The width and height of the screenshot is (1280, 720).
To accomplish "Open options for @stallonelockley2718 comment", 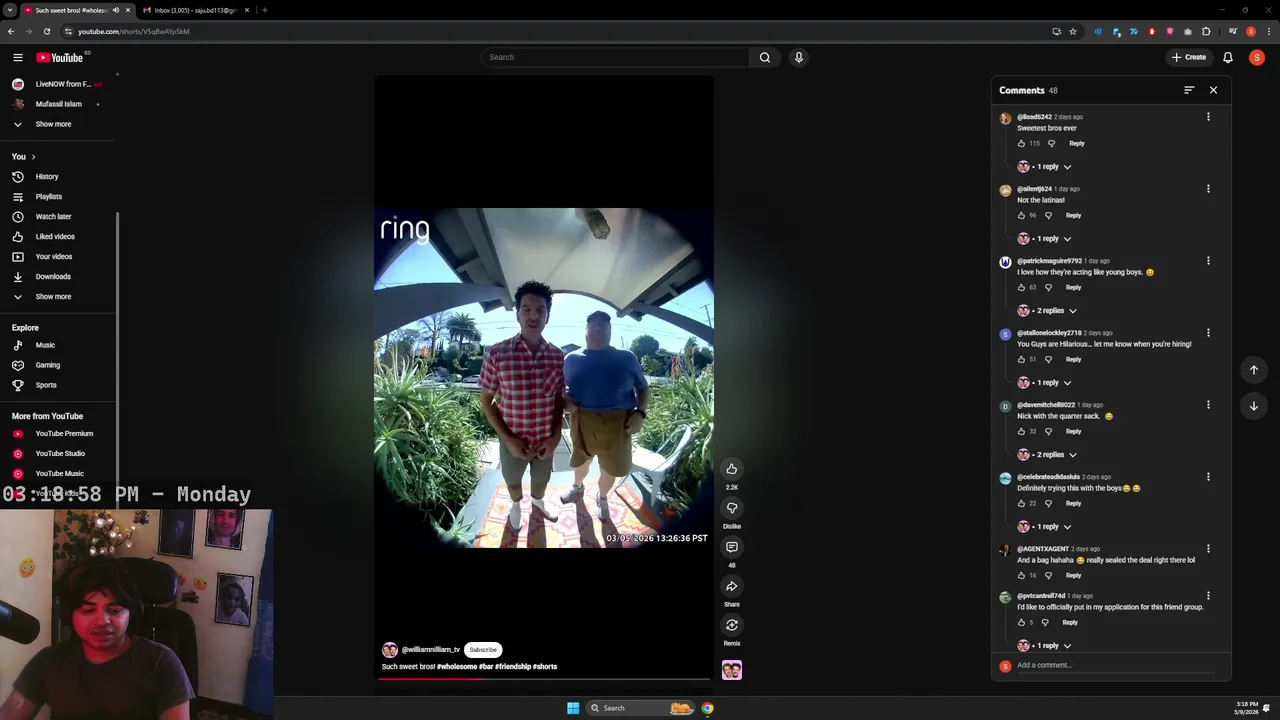I will [1208, 333].
